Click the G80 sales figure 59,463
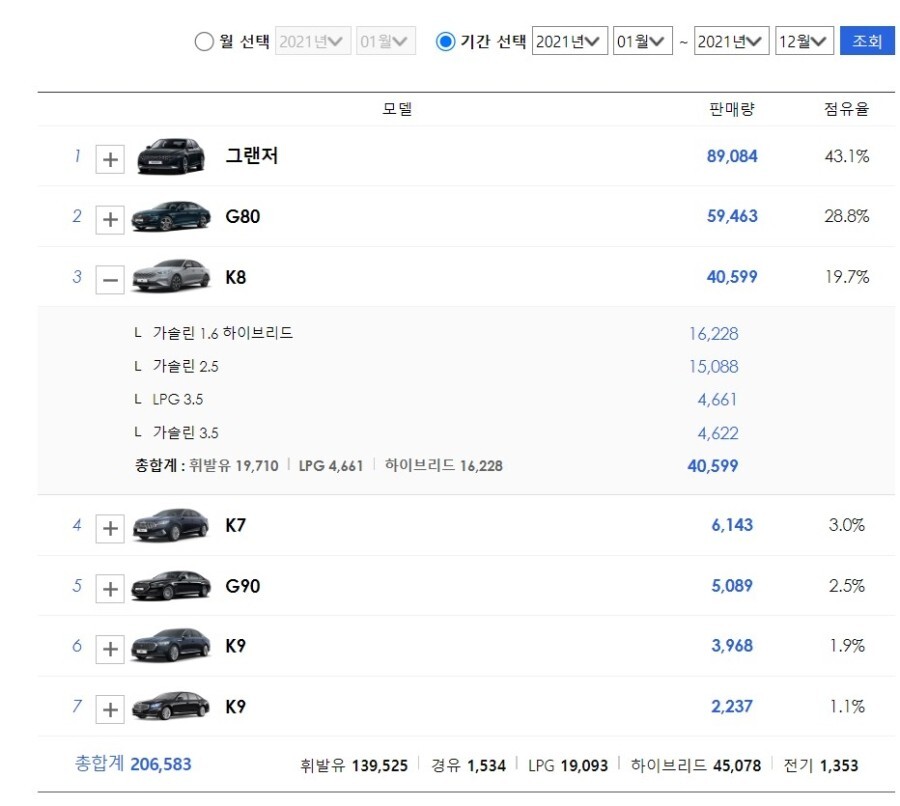 [732, 216]
